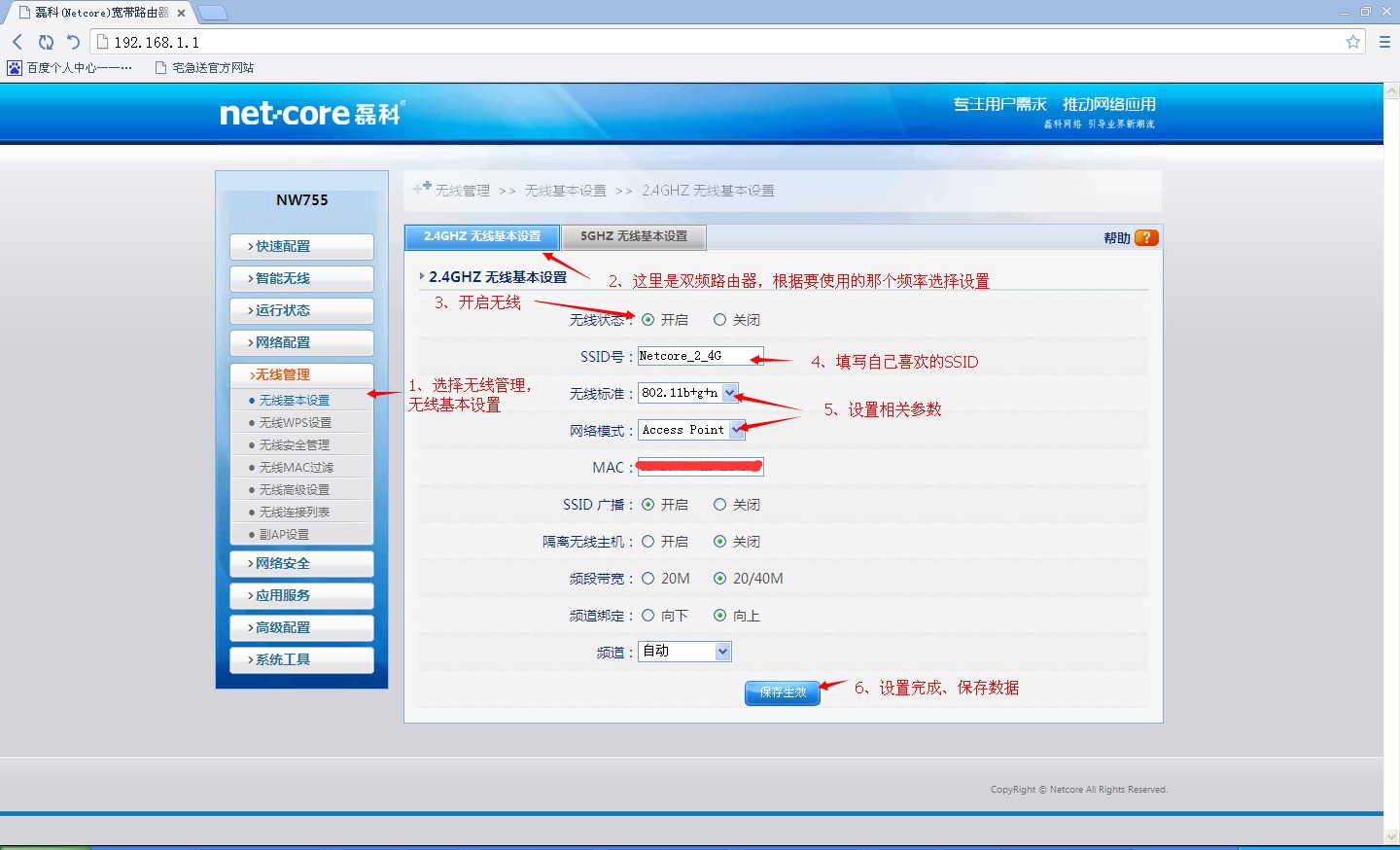This screenshot has height=850, width=1400.
Task: Click the bookmark star in the address bar
Action: (x=1352, y=42)
